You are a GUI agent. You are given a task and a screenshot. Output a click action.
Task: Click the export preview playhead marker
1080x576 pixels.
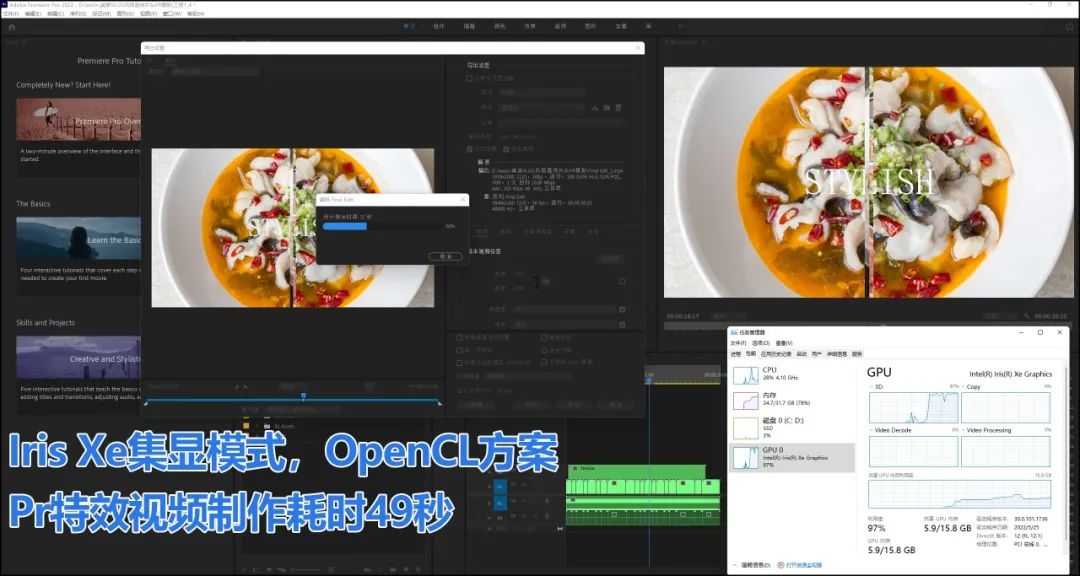coord(303,396)
